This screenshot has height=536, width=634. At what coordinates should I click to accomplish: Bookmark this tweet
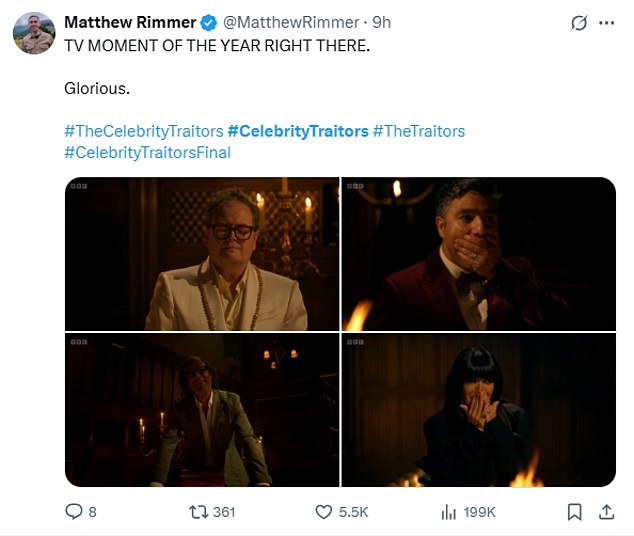pyautogui.click(x=575, y=511)
